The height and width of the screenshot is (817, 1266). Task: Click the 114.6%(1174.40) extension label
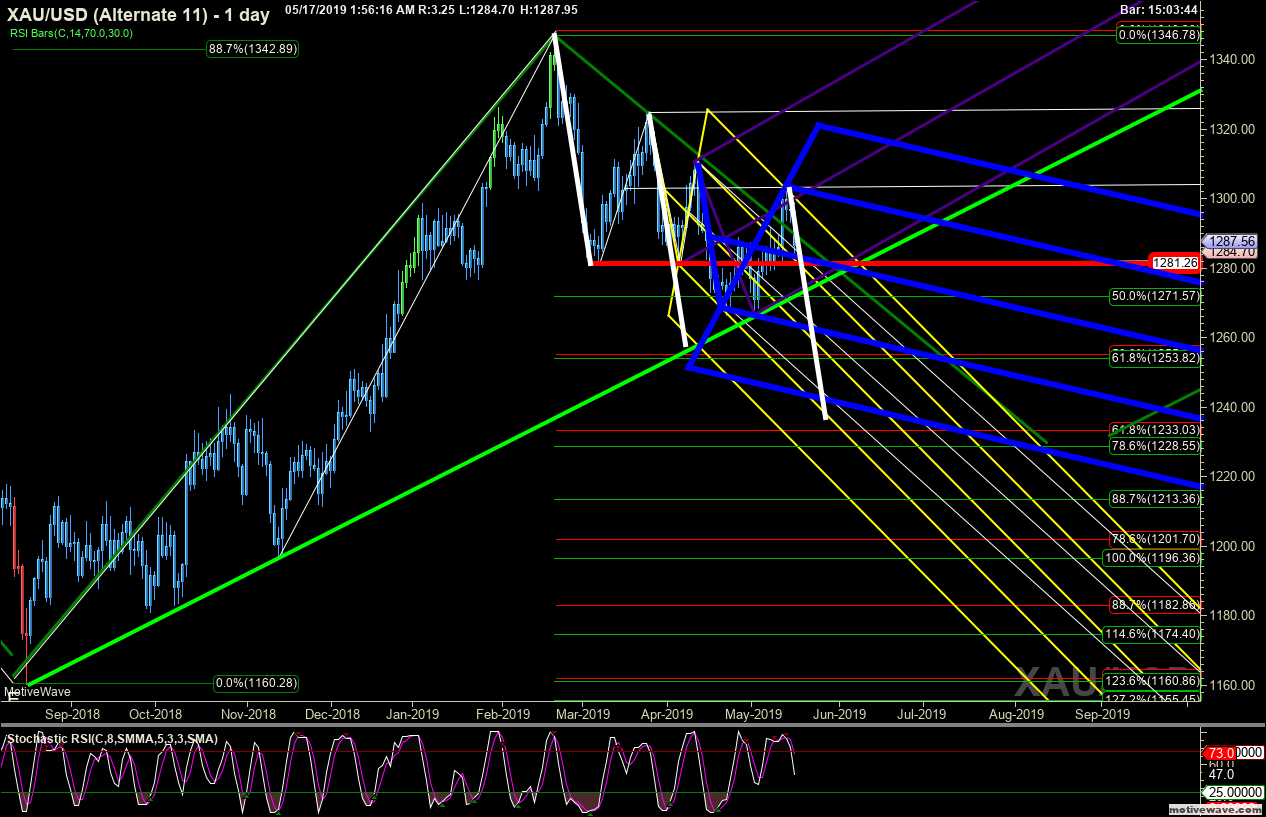[1151, 633]
